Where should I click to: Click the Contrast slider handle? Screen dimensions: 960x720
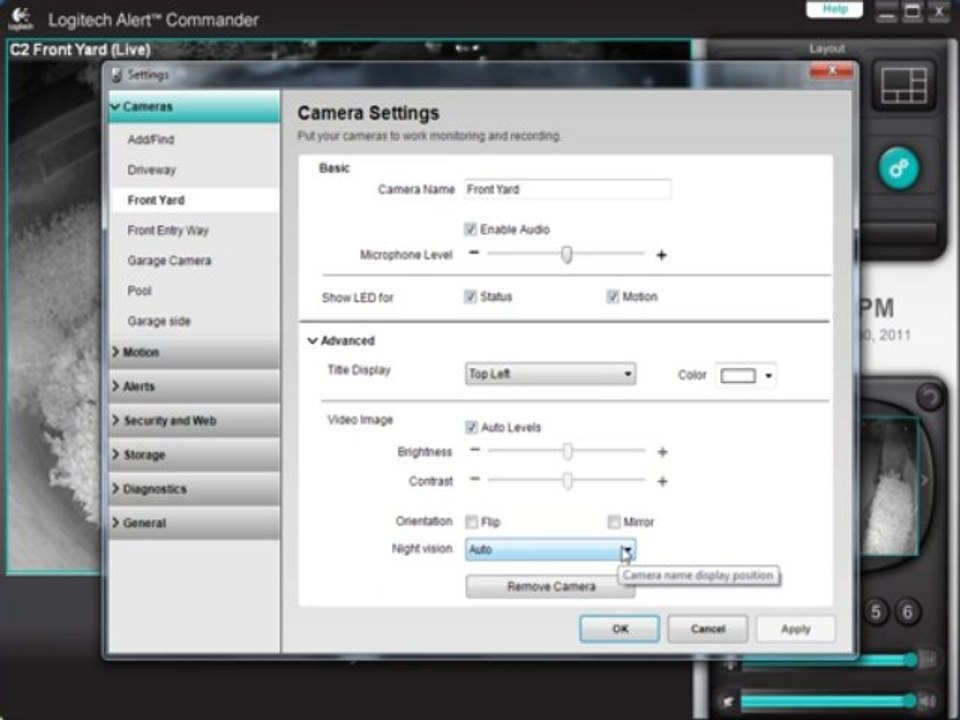click(x=568, y=481)
